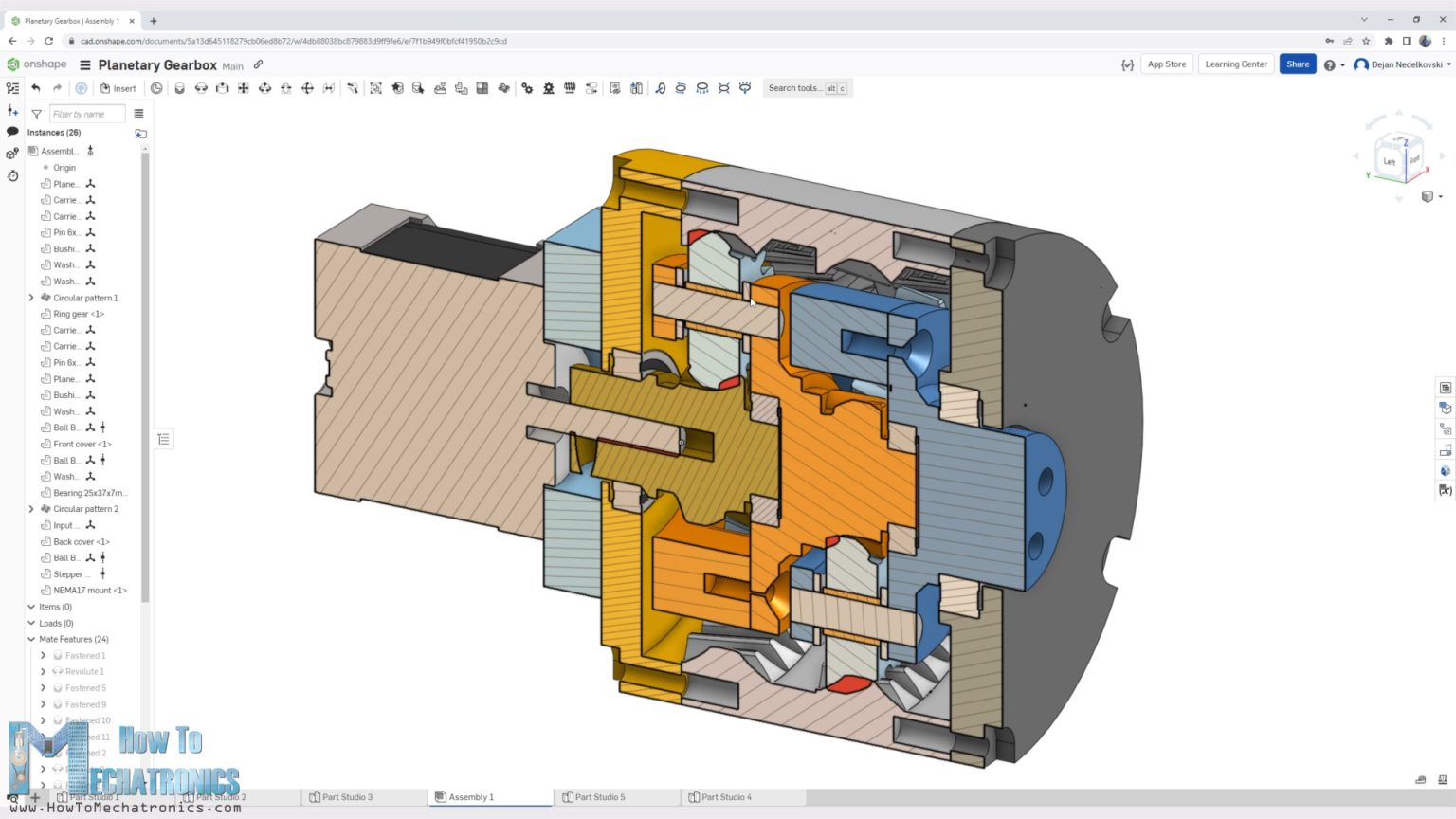
Task: Open the comments panel from the left sidebar
Action: [x=12, y=132]
